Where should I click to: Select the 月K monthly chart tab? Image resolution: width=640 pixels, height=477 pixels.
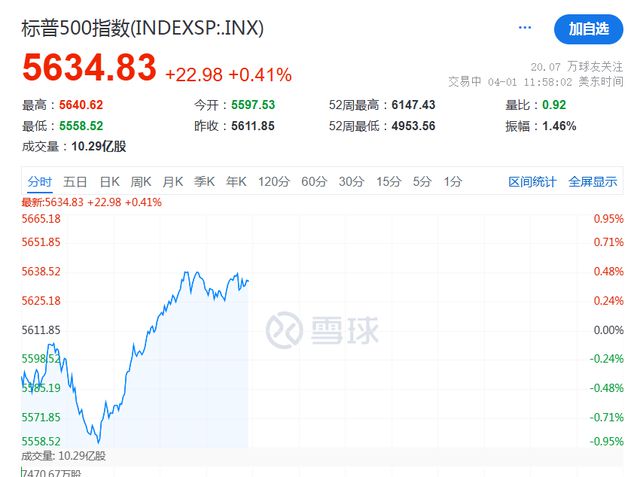click(x=173, y=182)
